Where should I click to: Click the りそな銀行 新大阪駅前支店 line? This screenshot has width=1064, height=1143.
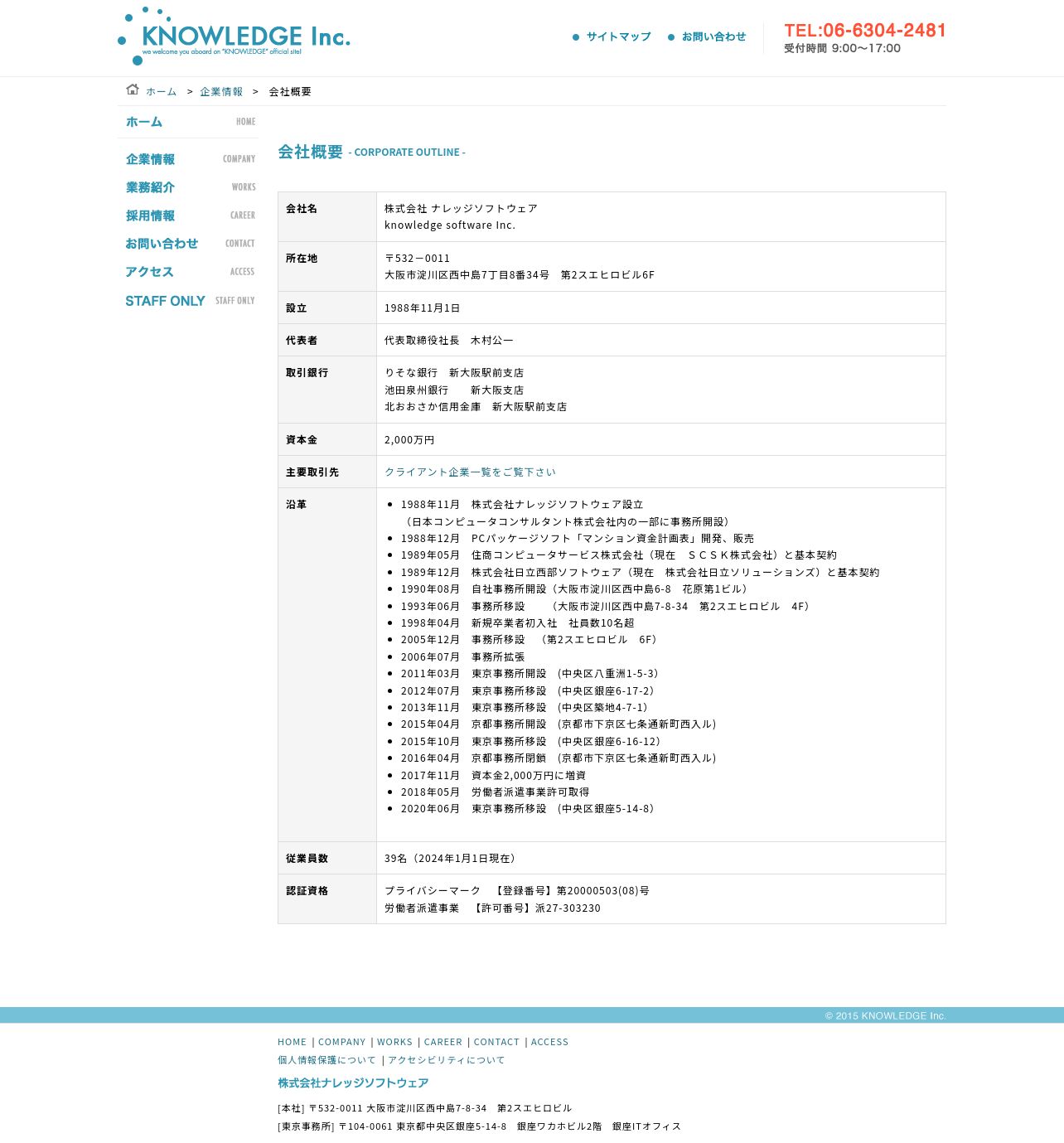pos(454,373)
